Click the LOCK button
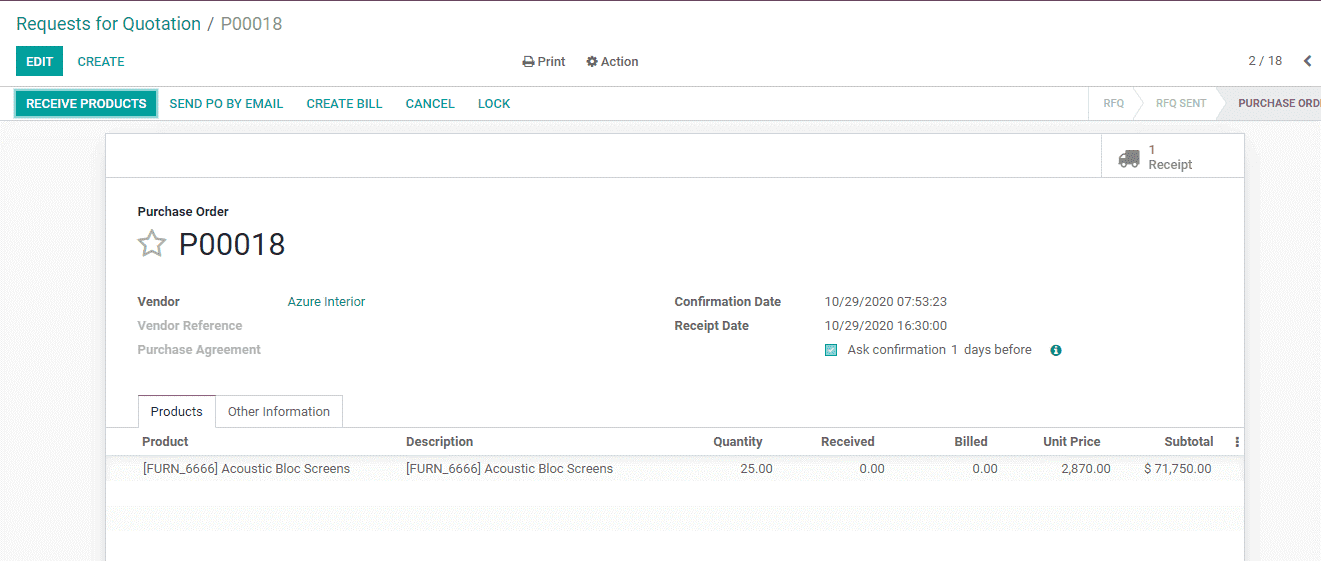The width and height of the screenshot is (1321, 561). click(494, 104)
